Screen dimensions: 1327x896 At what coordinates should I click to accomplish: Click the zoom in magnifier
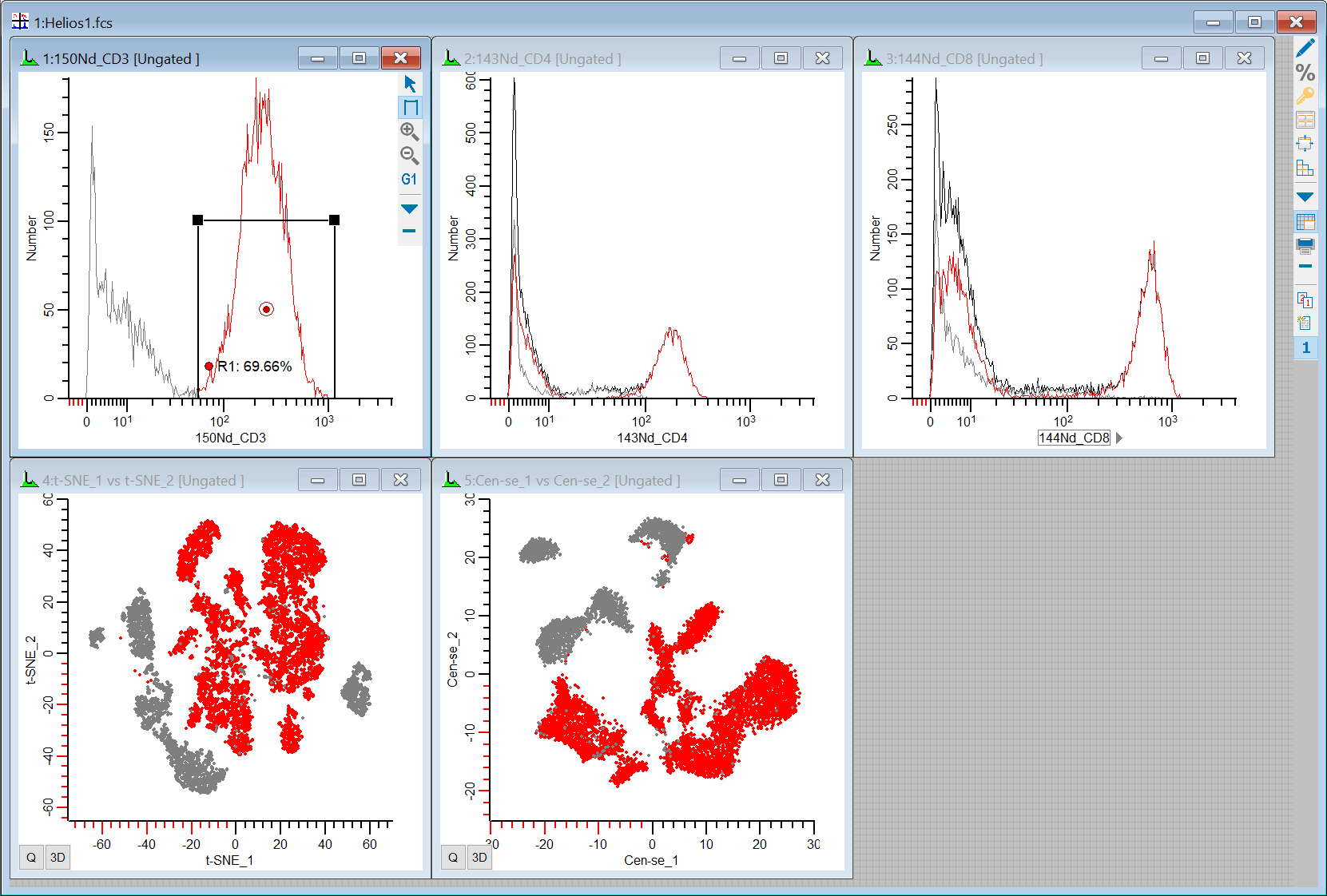click(x=409, y=131)
